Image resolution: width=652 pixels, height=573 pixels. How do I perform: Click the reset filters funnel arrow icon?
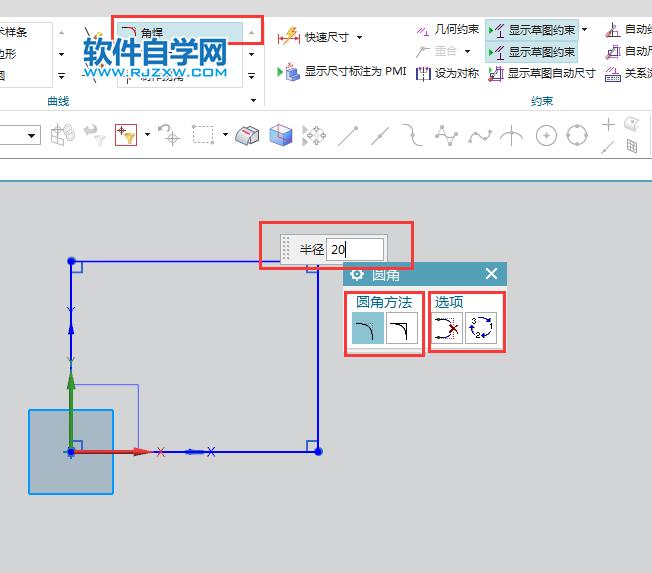[x=94, y=135]
